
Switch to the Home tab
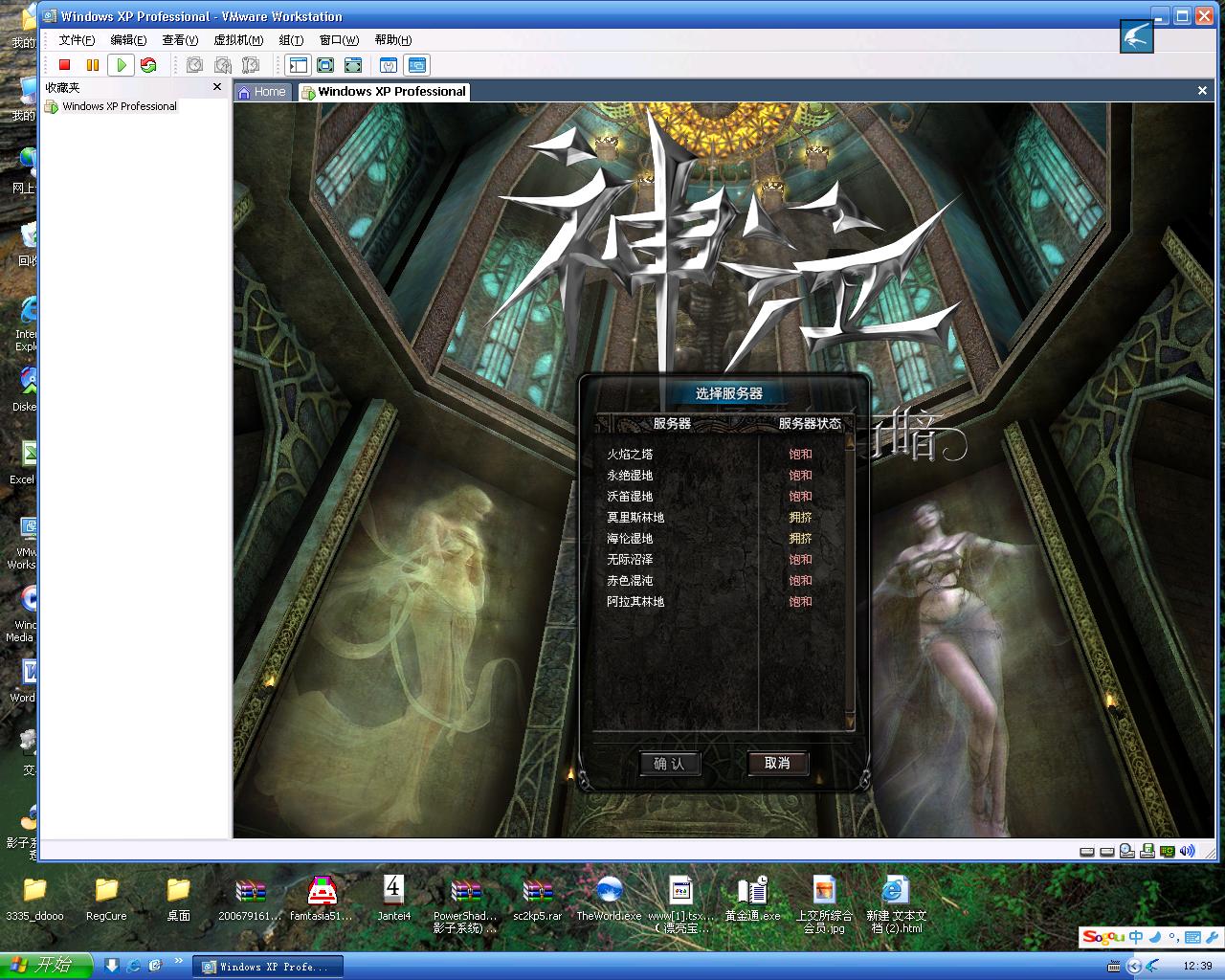[261, 92]
